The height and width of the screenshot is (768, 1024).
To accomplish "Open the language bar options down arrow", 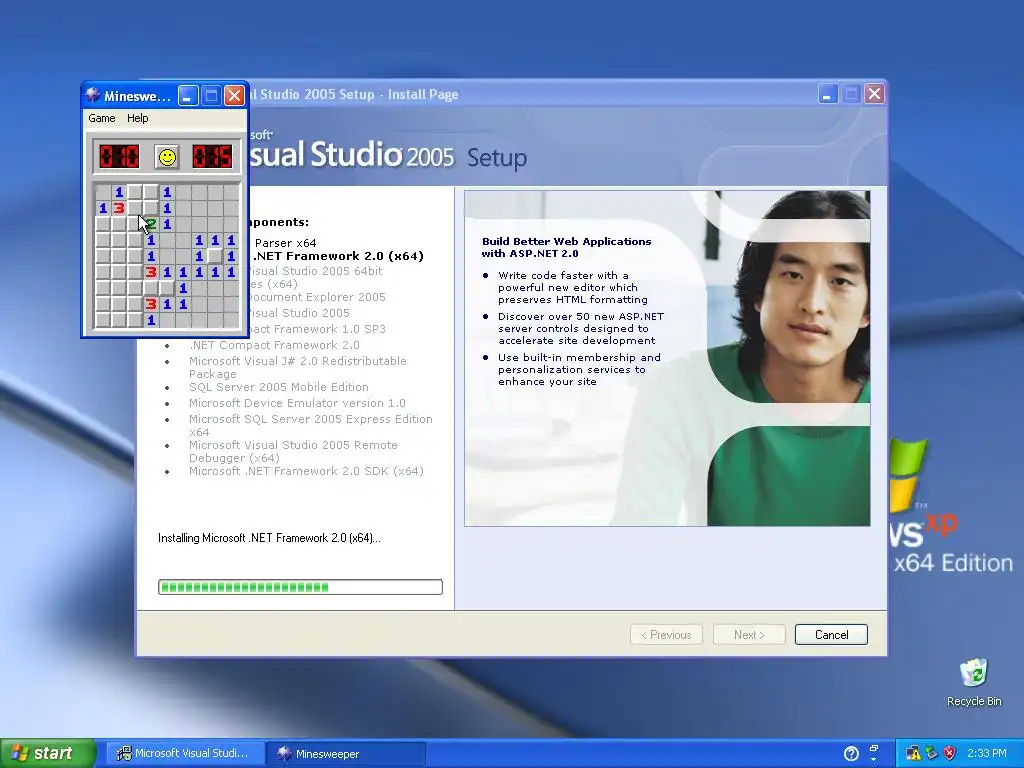I will [x=874, y=760].
